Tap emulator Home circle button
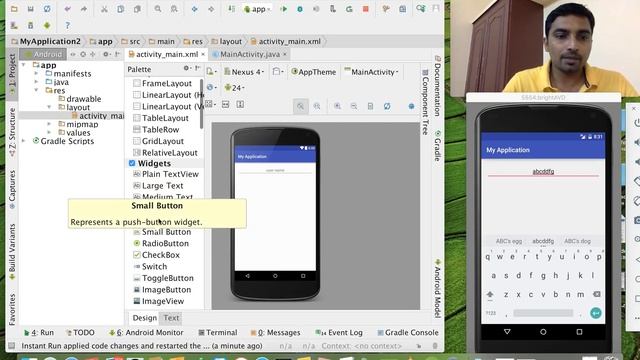640x360 pixels. tap(543, 332)
